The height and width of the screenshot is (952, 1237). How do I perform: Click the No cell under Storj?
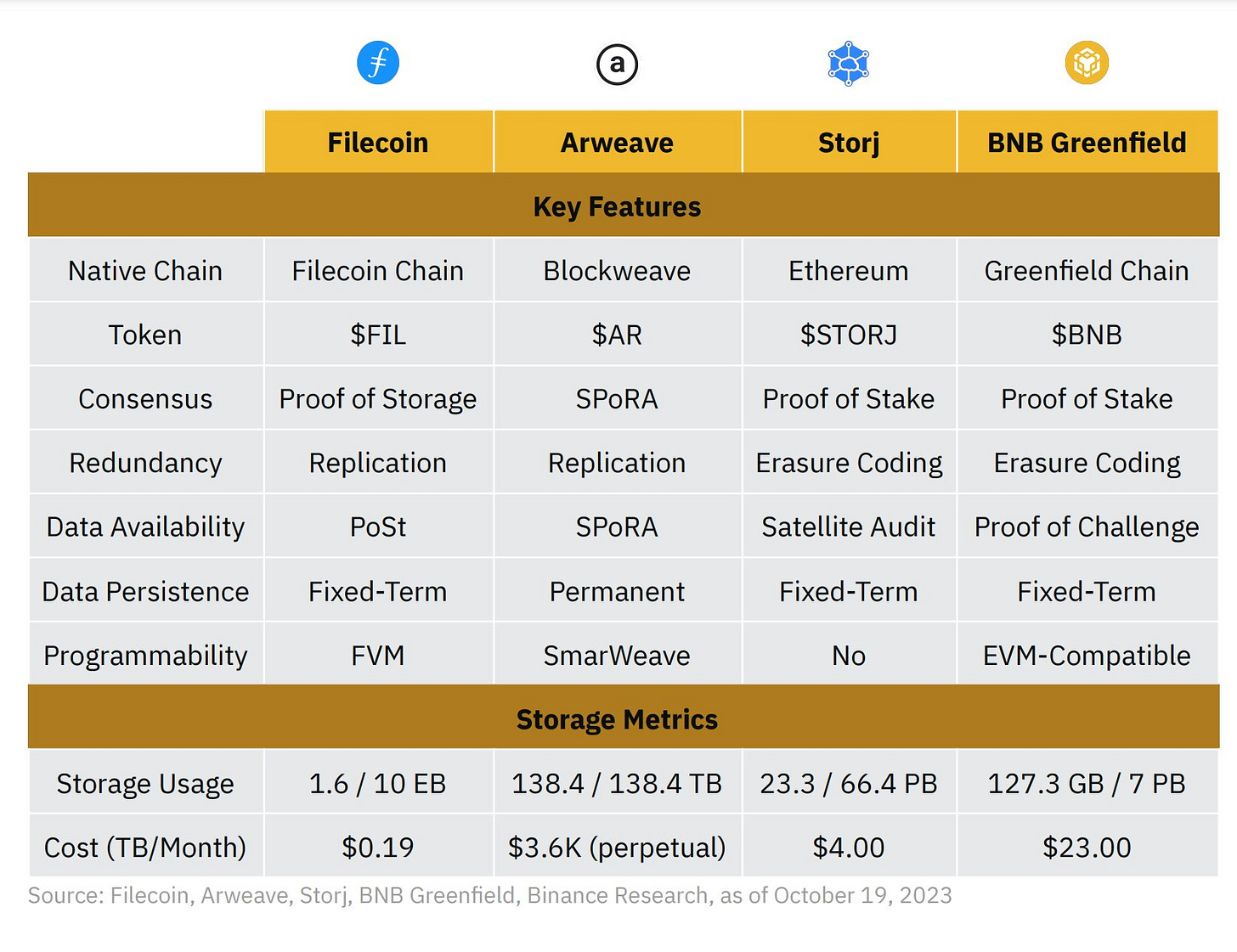click(850, 655)
